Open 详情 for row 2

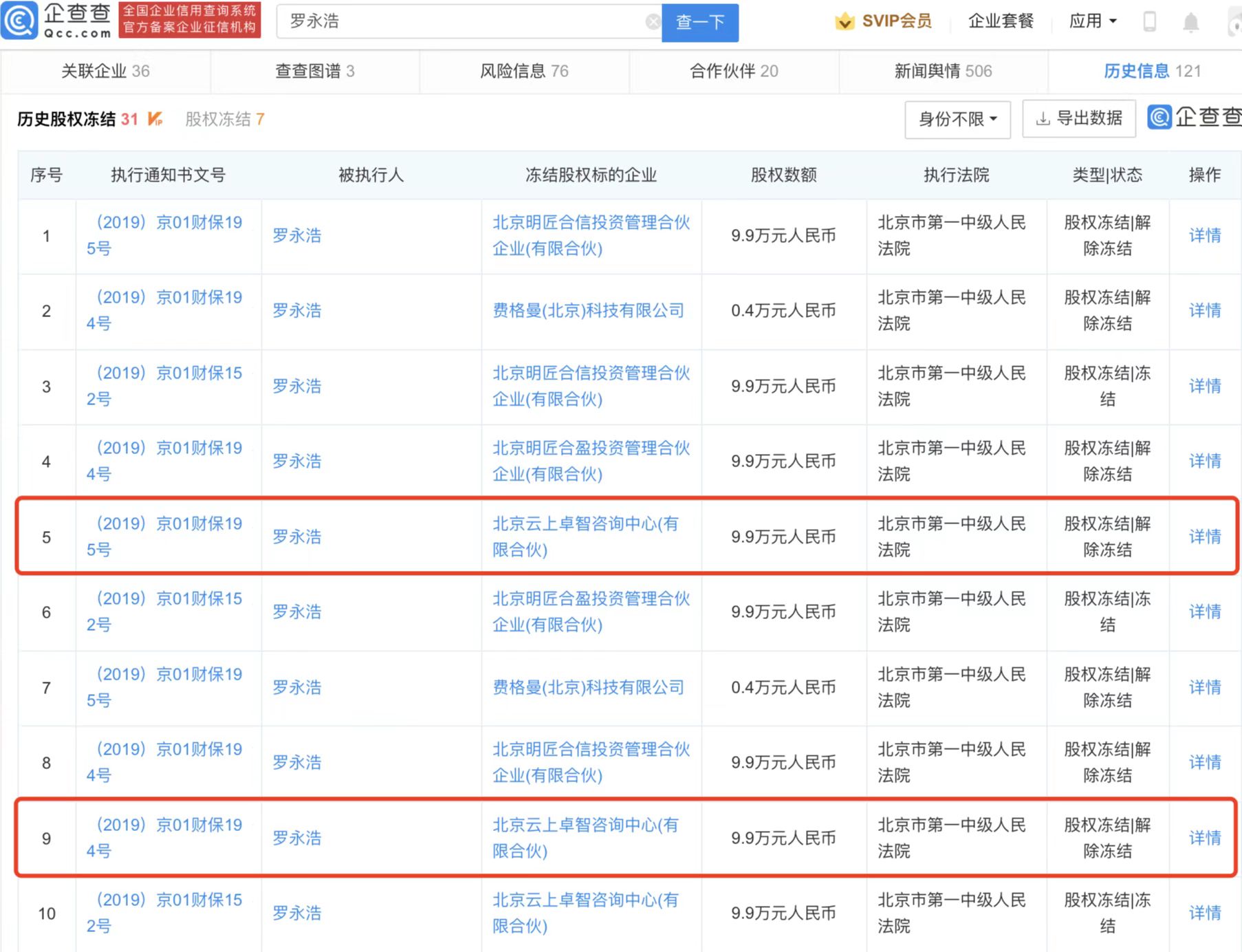pyautogui.click(x=1205, y=310)
